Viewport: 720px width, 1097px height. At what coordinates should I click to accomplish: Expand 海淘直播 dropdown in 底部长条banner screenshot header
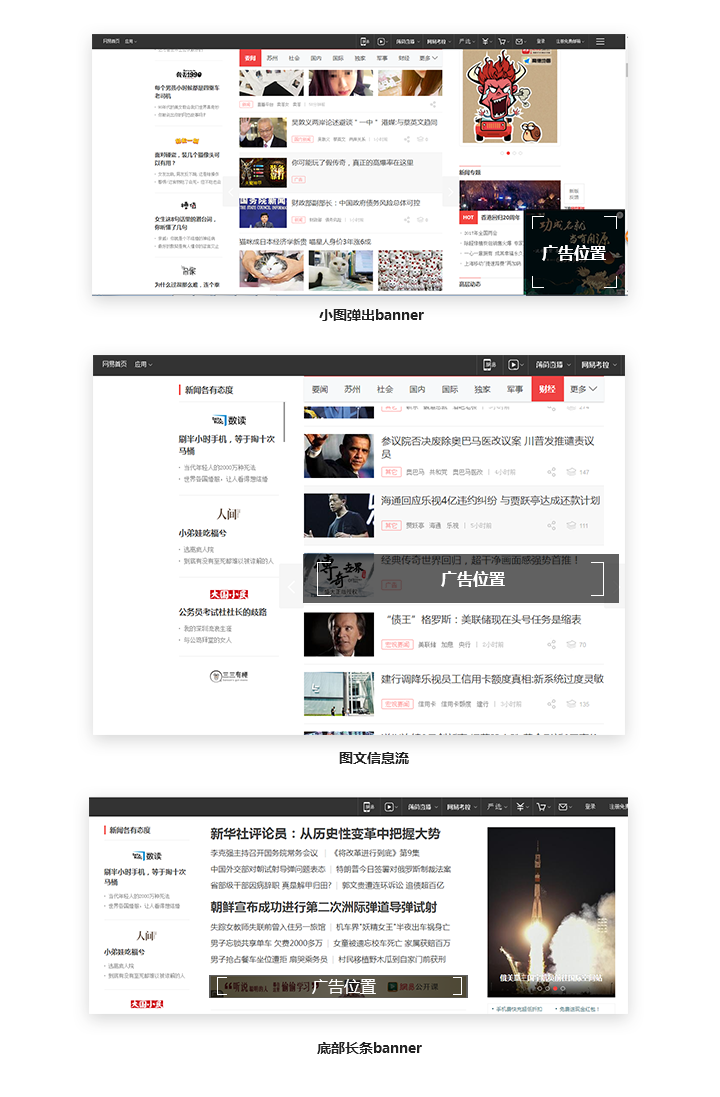coord(422,807)
